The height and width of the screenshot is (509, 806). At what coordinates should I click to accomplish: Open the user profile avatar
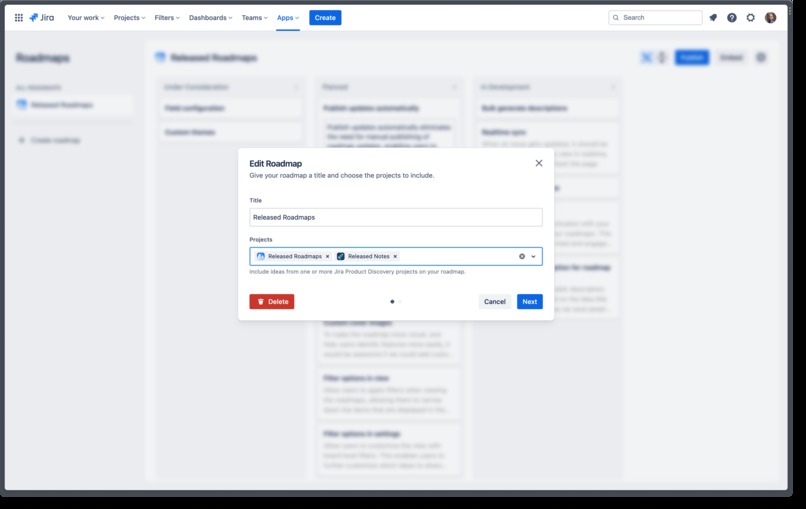click(770, 17)
